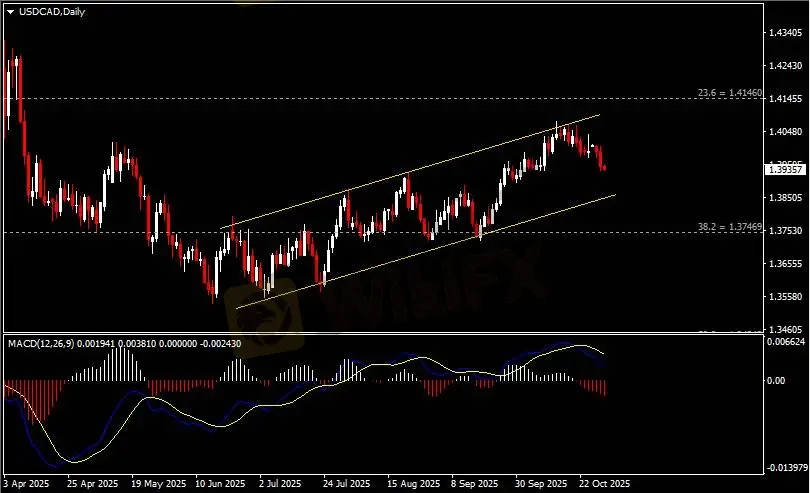Image resolution: width=810 pixels, height=493 pixels.
Task: Click MACD scale zero level 0.00
Action: (776, 380)
